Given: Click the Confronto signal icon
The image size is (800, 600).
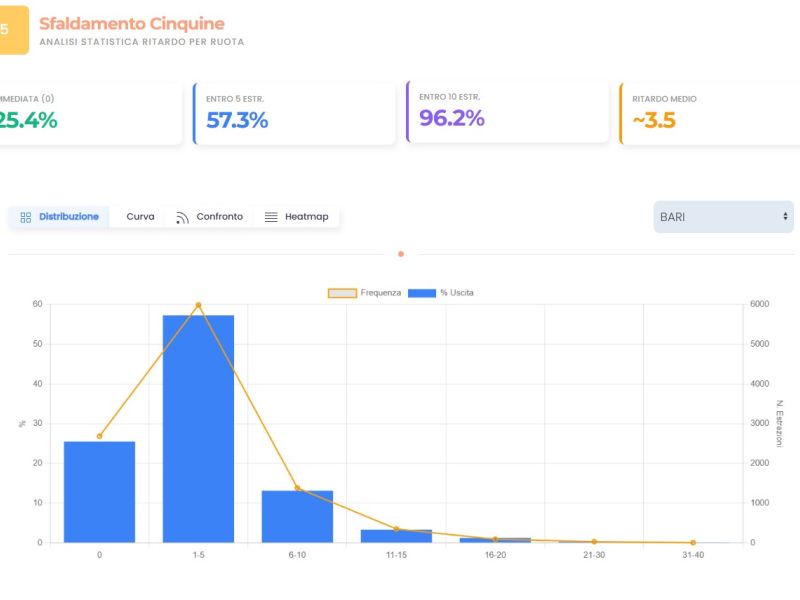Looking at the screenshot, I should point(182,217).
